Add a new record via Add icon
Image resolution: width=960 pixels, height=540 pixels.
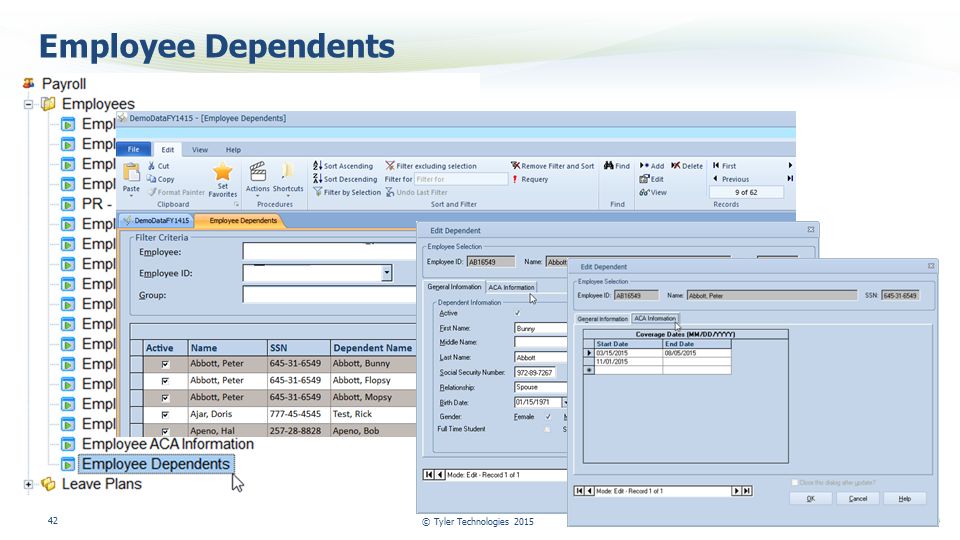tap(644, 166)
